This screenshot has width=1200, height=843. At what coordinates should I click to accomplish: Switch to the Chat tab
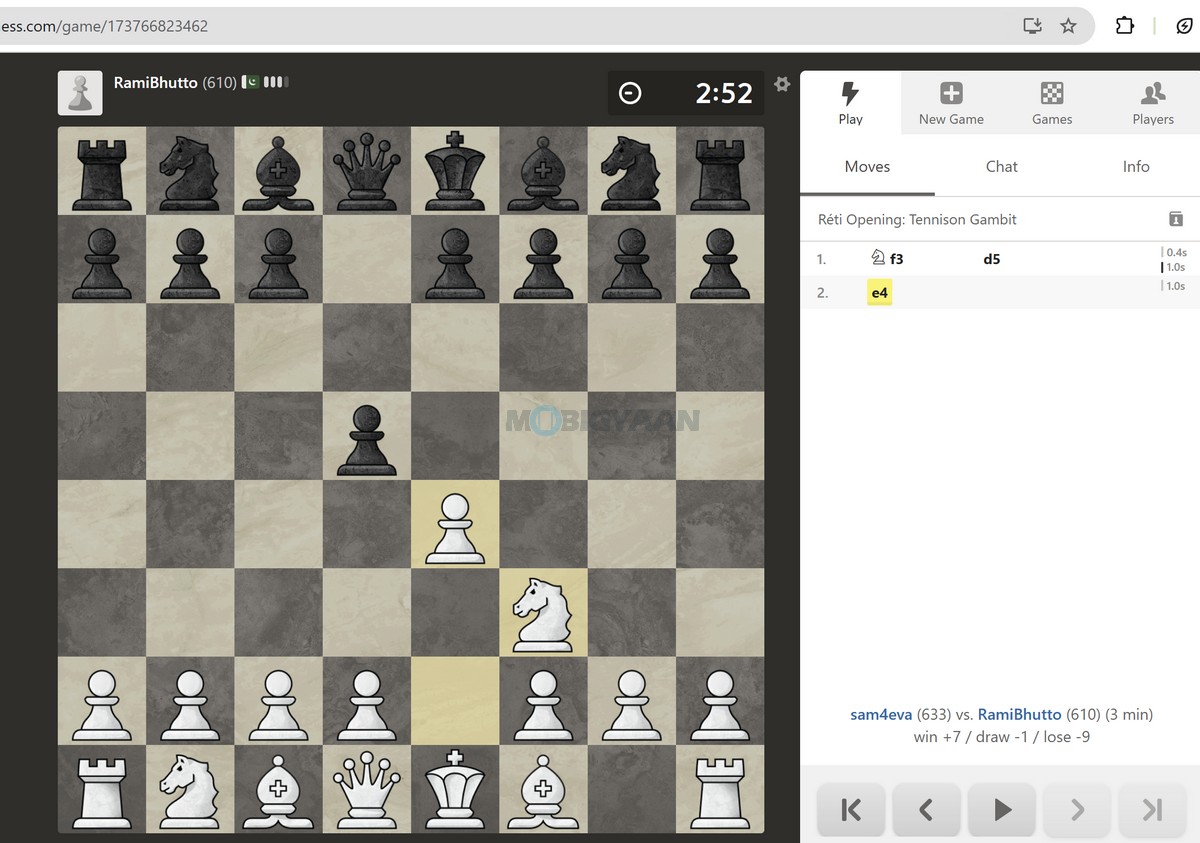coord(1001,166)
